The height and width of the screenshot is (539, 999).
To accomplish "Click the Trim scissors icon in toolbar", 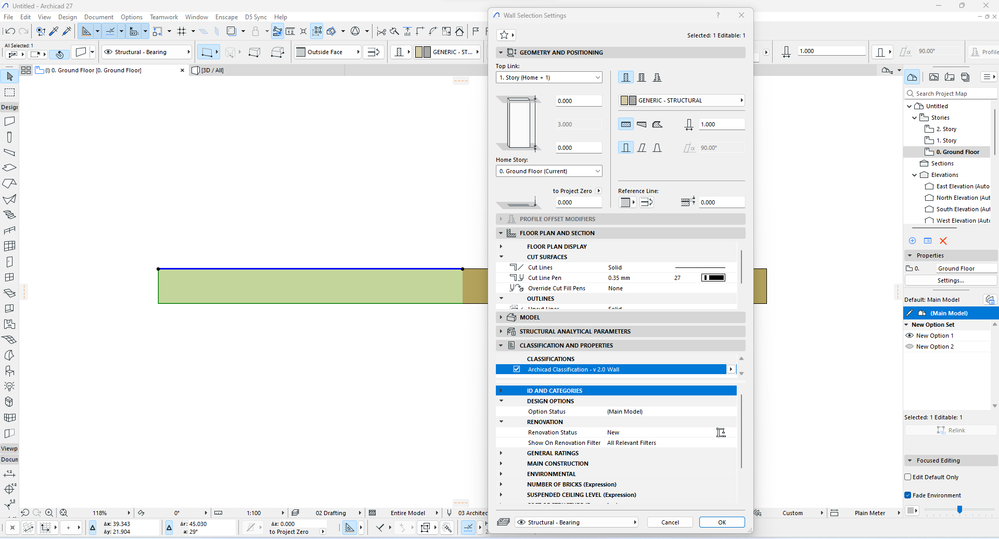I will click(x=381, y=31).
